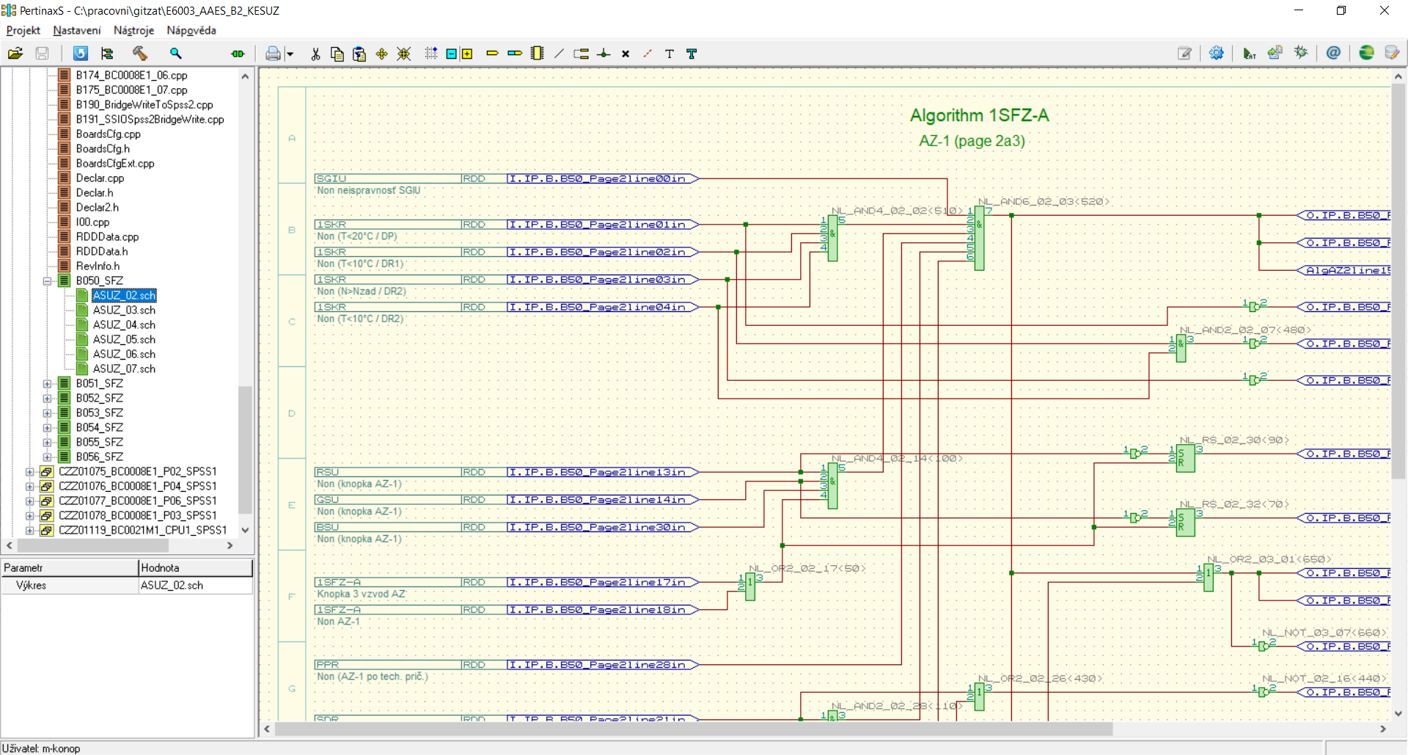
Task: Open the print button dropdown arrow
Action: 290,55
